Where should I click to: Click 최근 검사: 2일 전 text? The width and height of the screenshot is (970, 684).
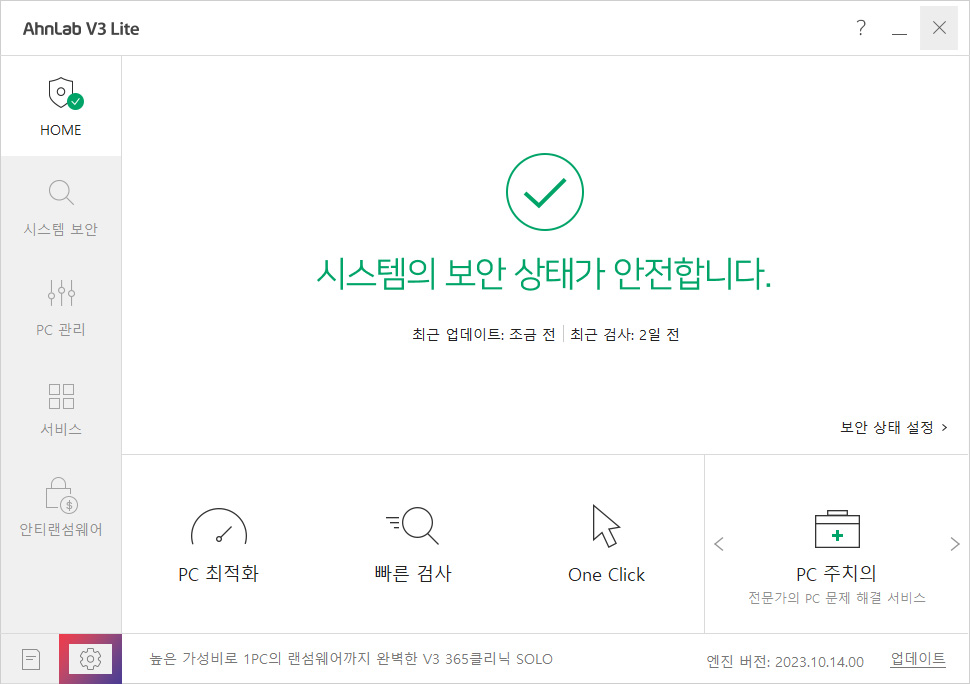point(625,335)
